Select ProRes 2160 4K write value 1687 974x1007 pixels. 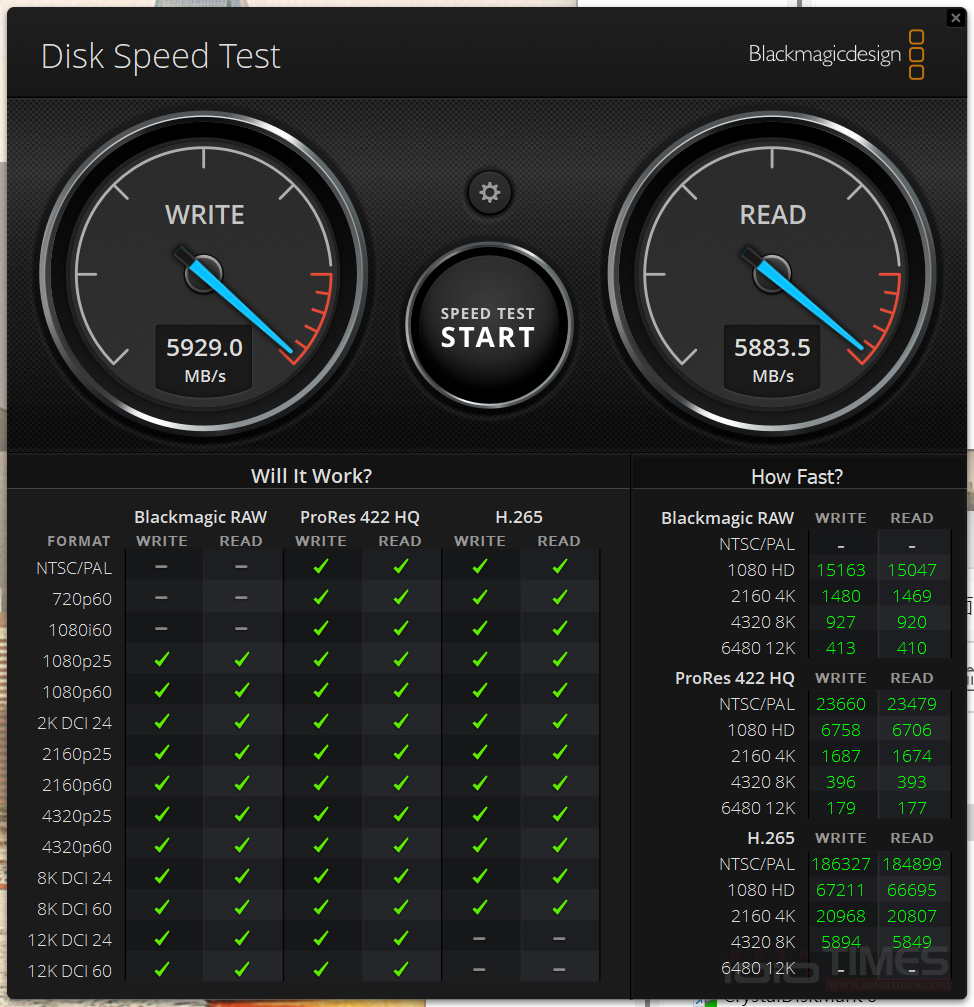840,757
